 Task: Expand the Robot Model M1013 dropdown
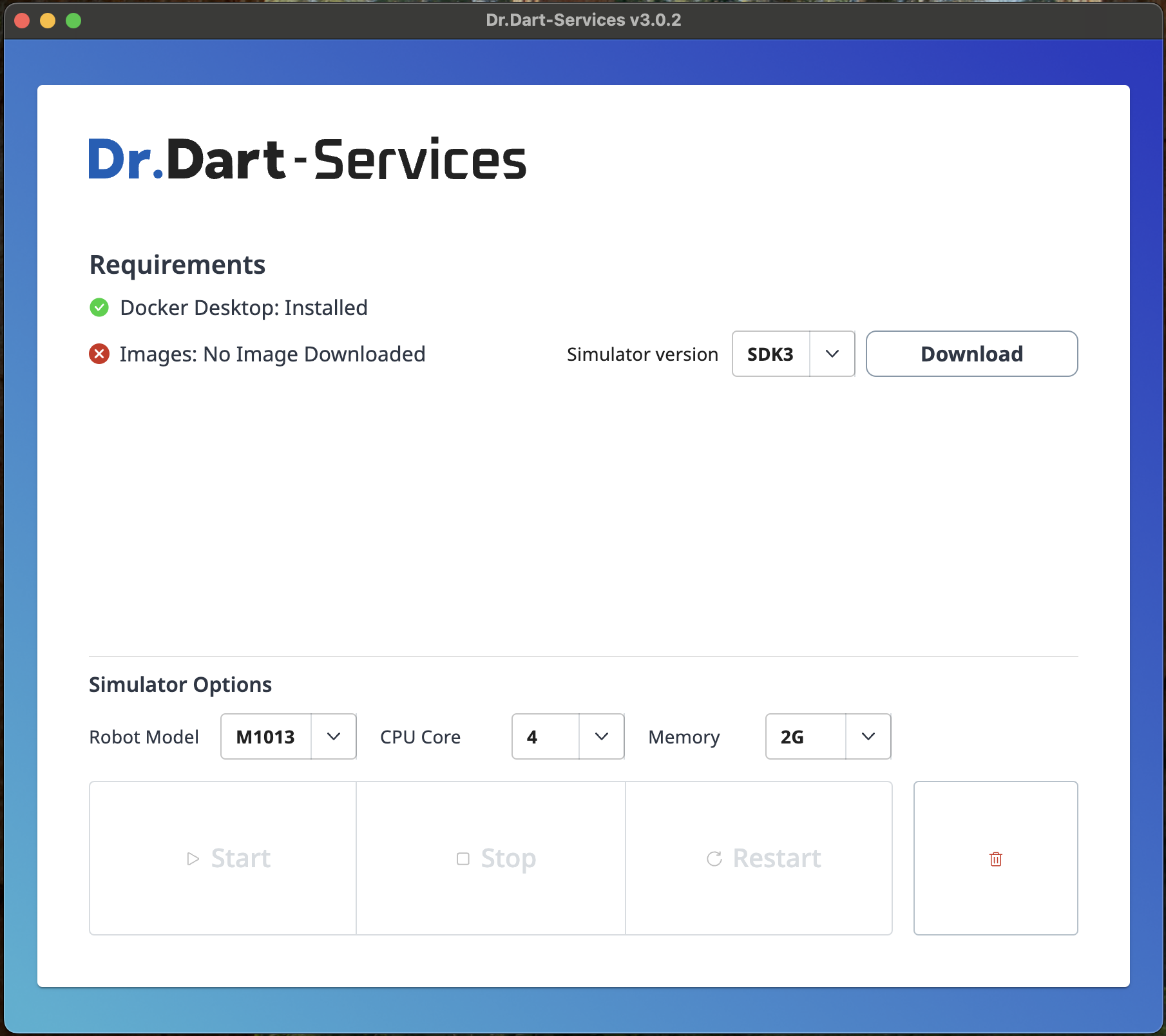[288, 736]
